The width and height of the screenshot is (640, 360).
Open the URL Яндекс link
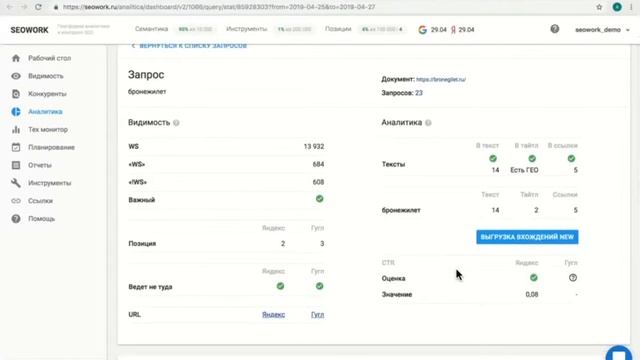pyautogui.click(x=273, y=315)
